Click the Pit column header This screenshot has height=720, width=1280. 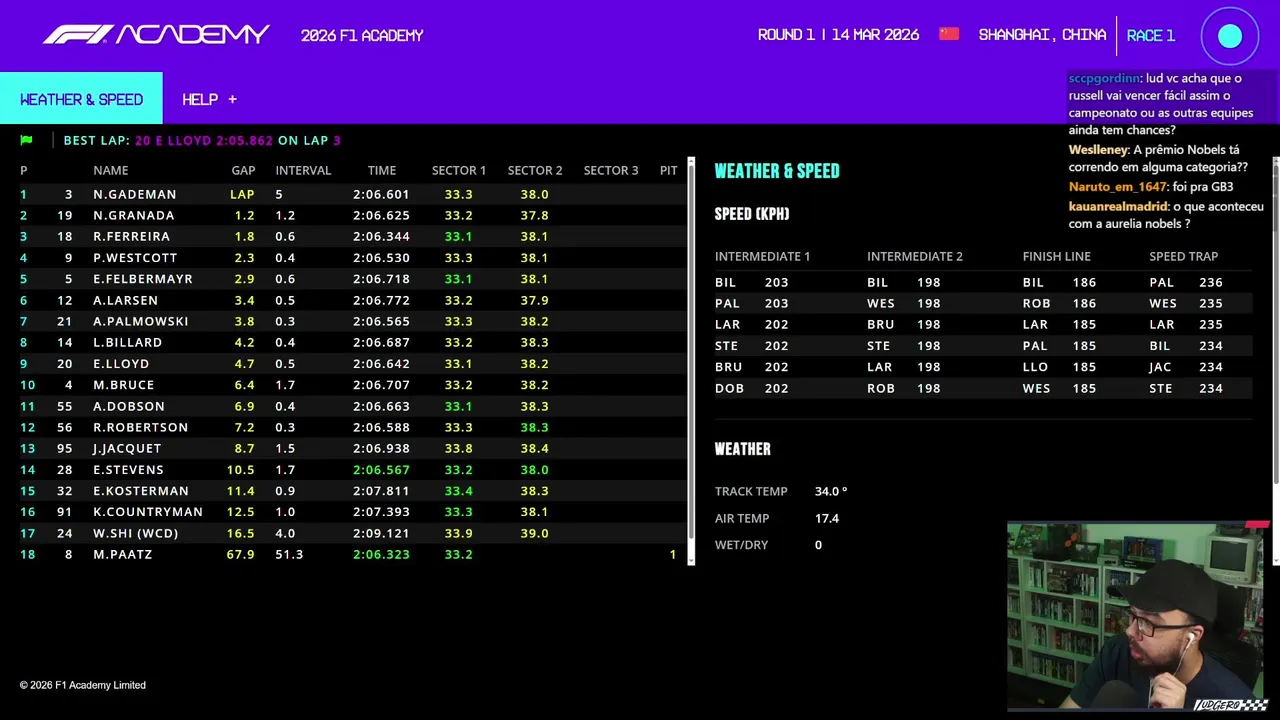[669, 170]
